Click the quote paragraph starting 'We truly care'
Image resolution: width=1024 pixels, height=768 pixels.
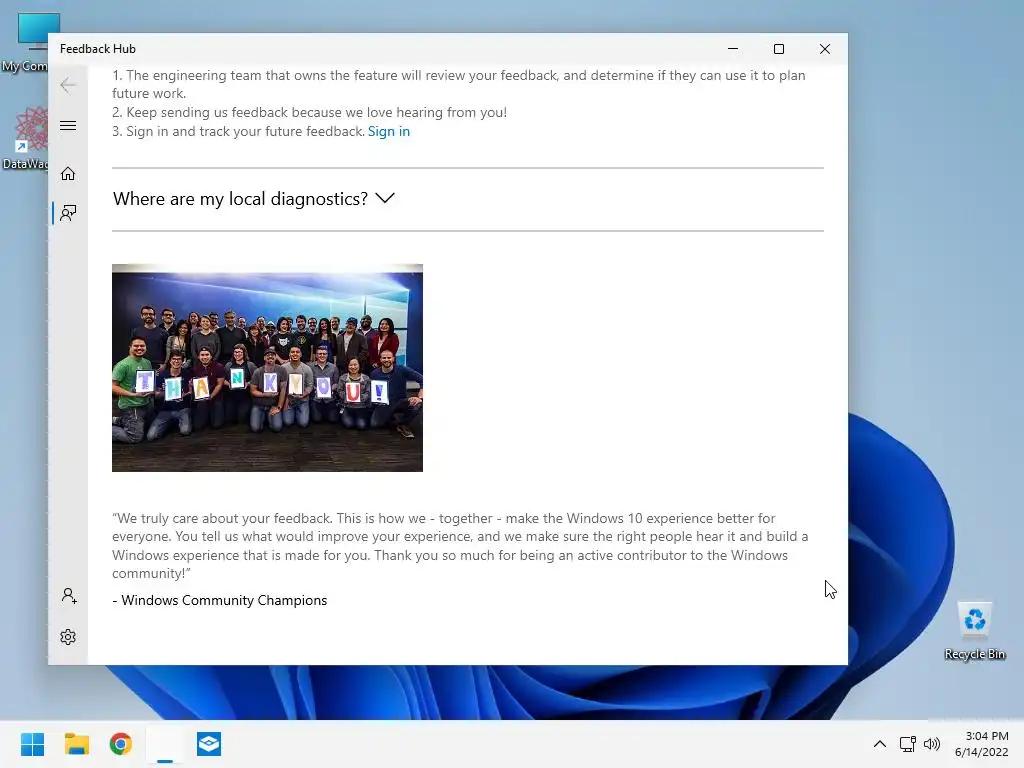[460, 545]
